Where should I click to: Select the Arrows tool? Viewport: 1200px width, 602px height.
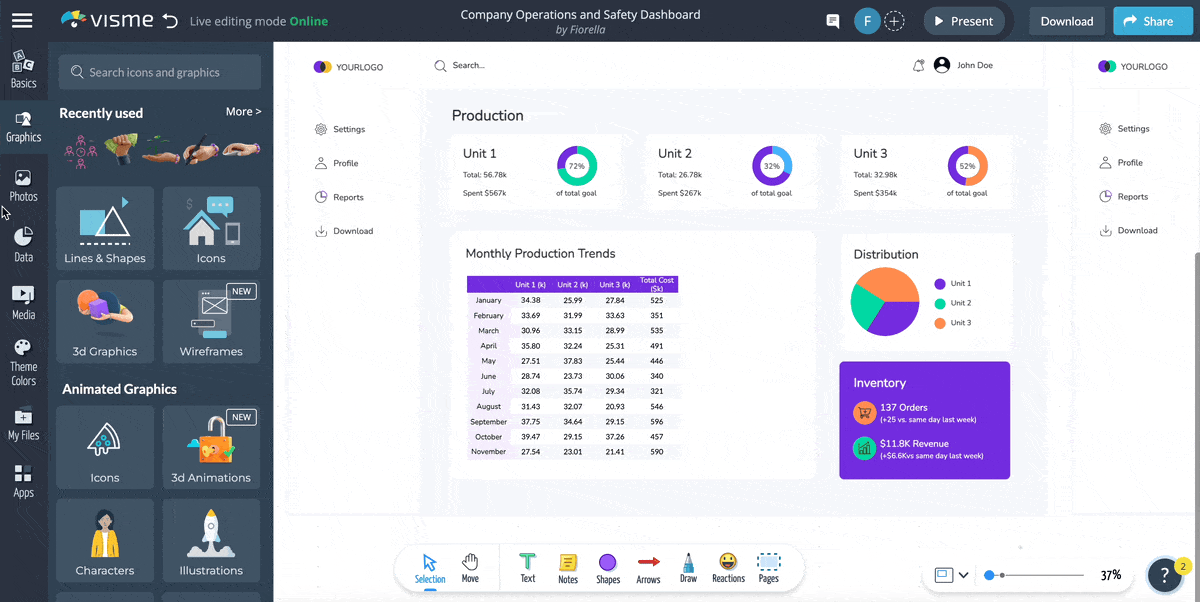click(x=648, y=568)
